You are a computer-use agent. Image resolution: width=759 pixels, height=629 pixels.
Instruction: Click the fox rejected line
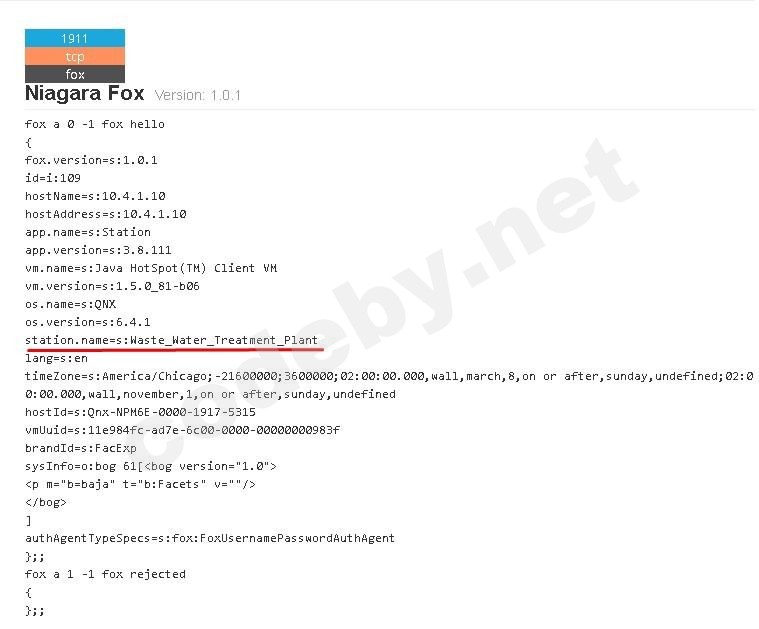[x=106, y=574]
